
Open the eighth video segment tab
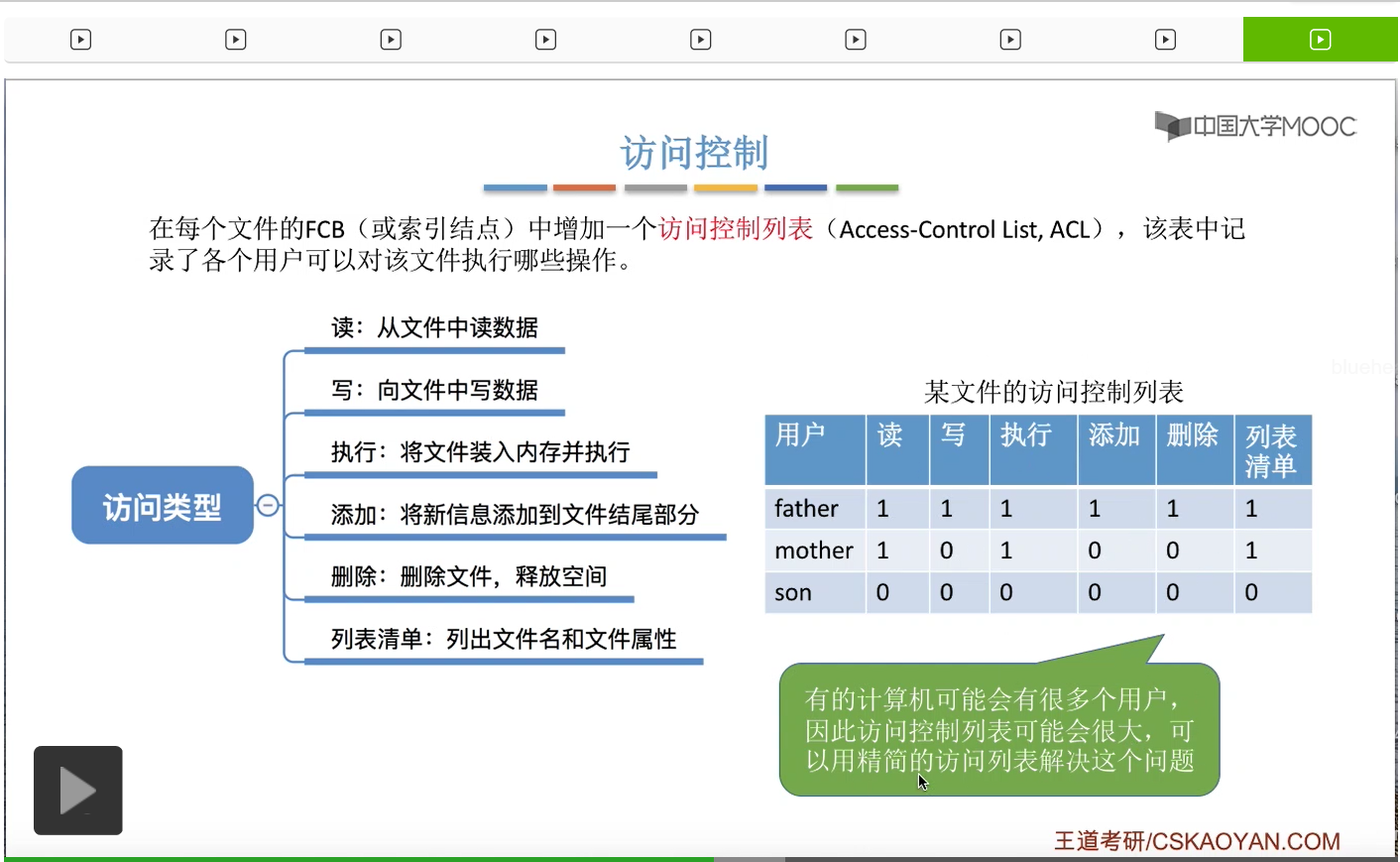pyautogui.click(x=1165, y=40)
